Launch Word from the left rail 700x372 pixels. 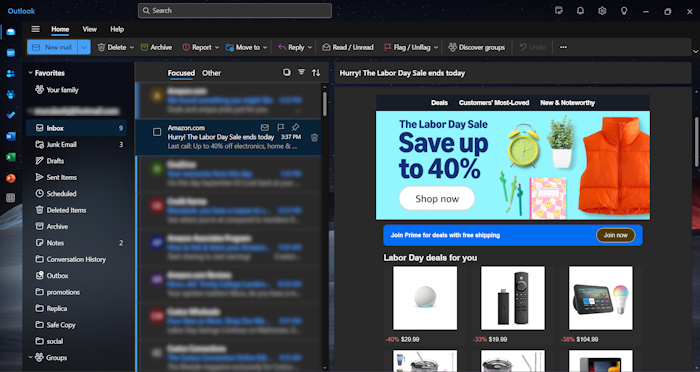tap(11, 136)
